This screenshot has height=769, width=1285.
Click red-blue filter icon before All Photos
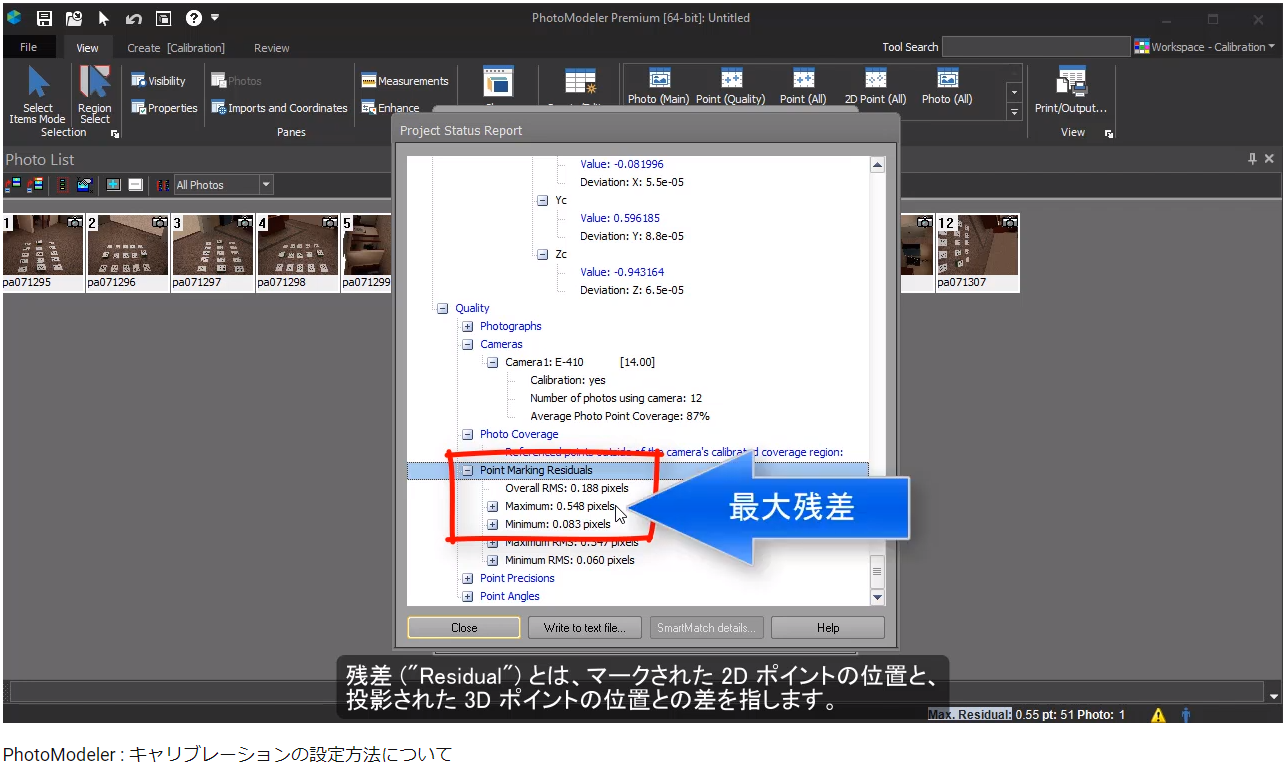[x=163, y=185]
